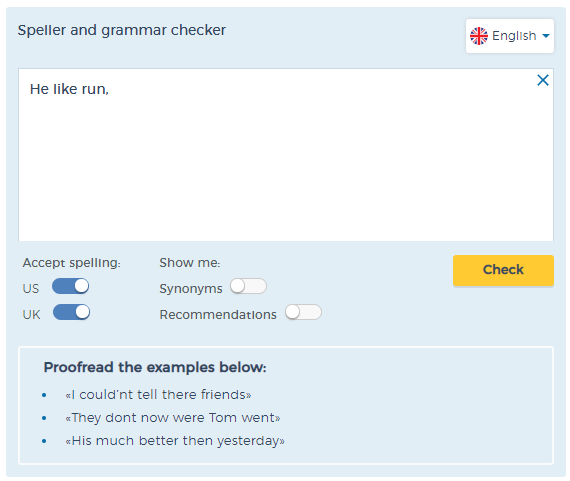Click the "Show me:" label
Image resolution: width=570 pixels, height=481 pixels.
pos(190,262)
